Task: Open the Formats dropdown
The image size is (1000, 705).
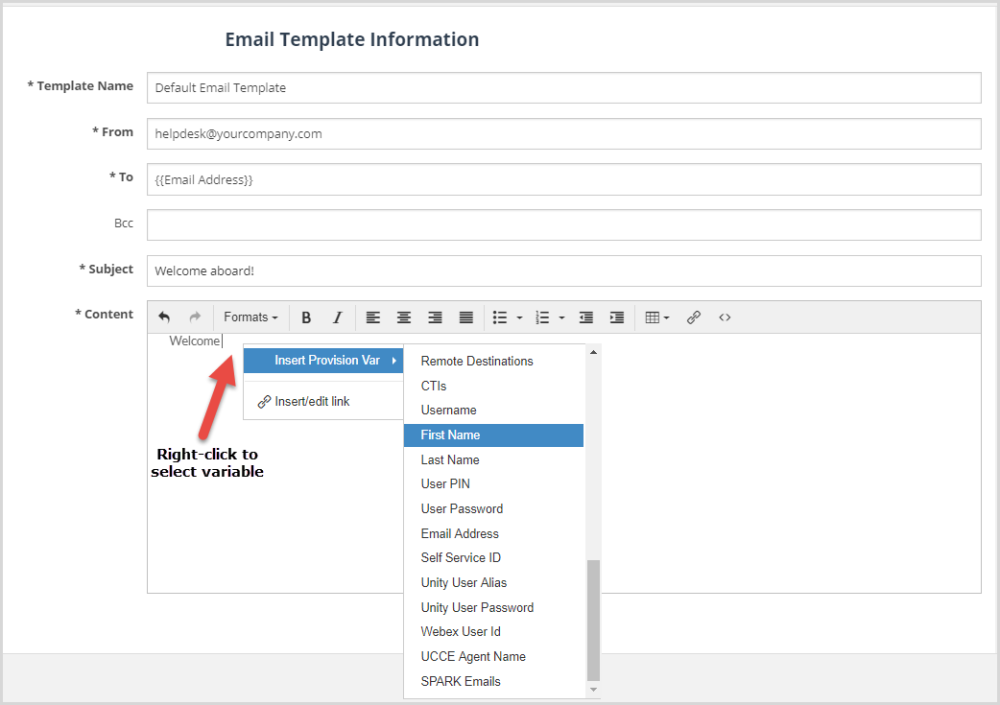Action: (251, 317)
